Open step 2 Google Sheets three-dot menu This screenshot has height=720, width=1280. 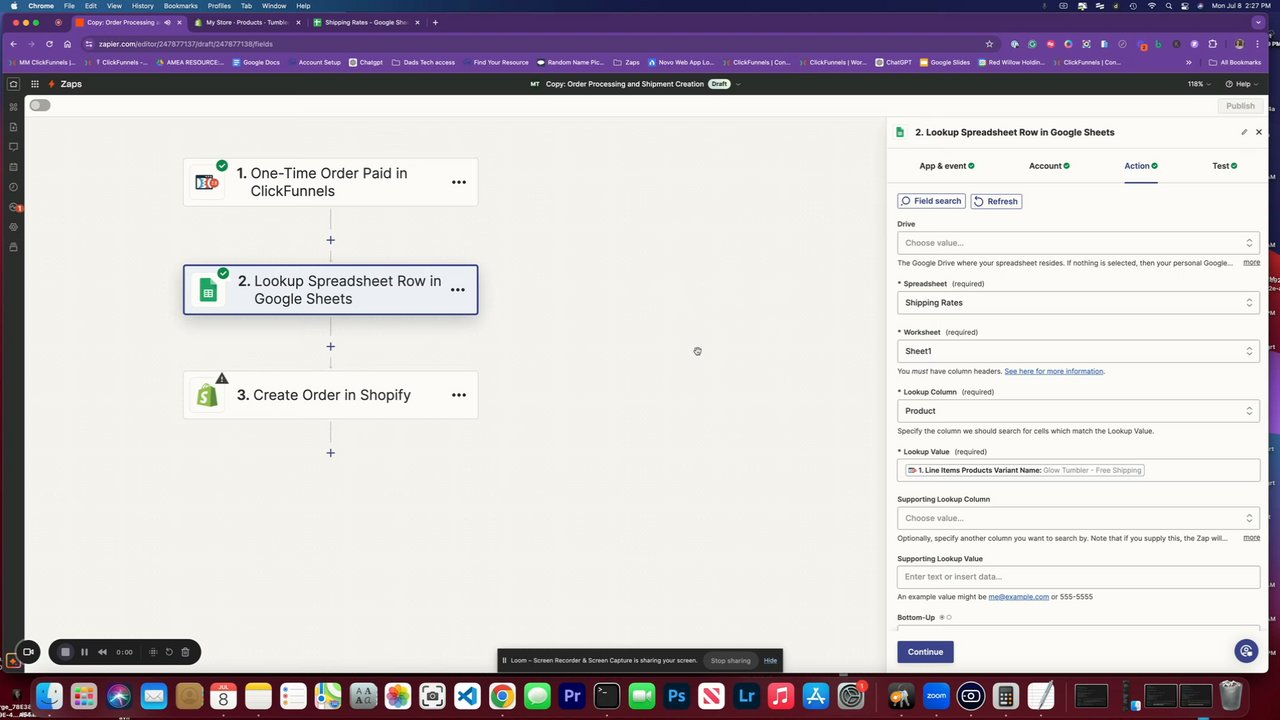(x=458, y=290)
